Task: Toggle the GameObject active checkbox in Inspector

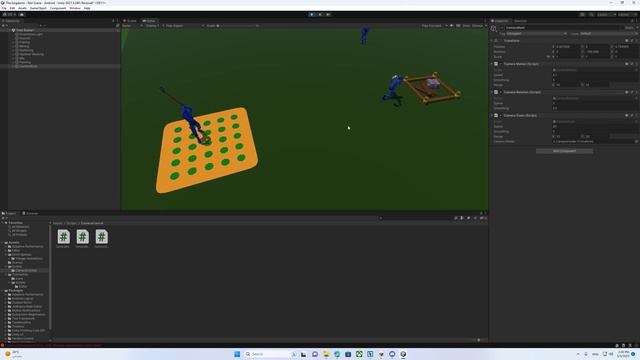Action: (x=502, y=28)
